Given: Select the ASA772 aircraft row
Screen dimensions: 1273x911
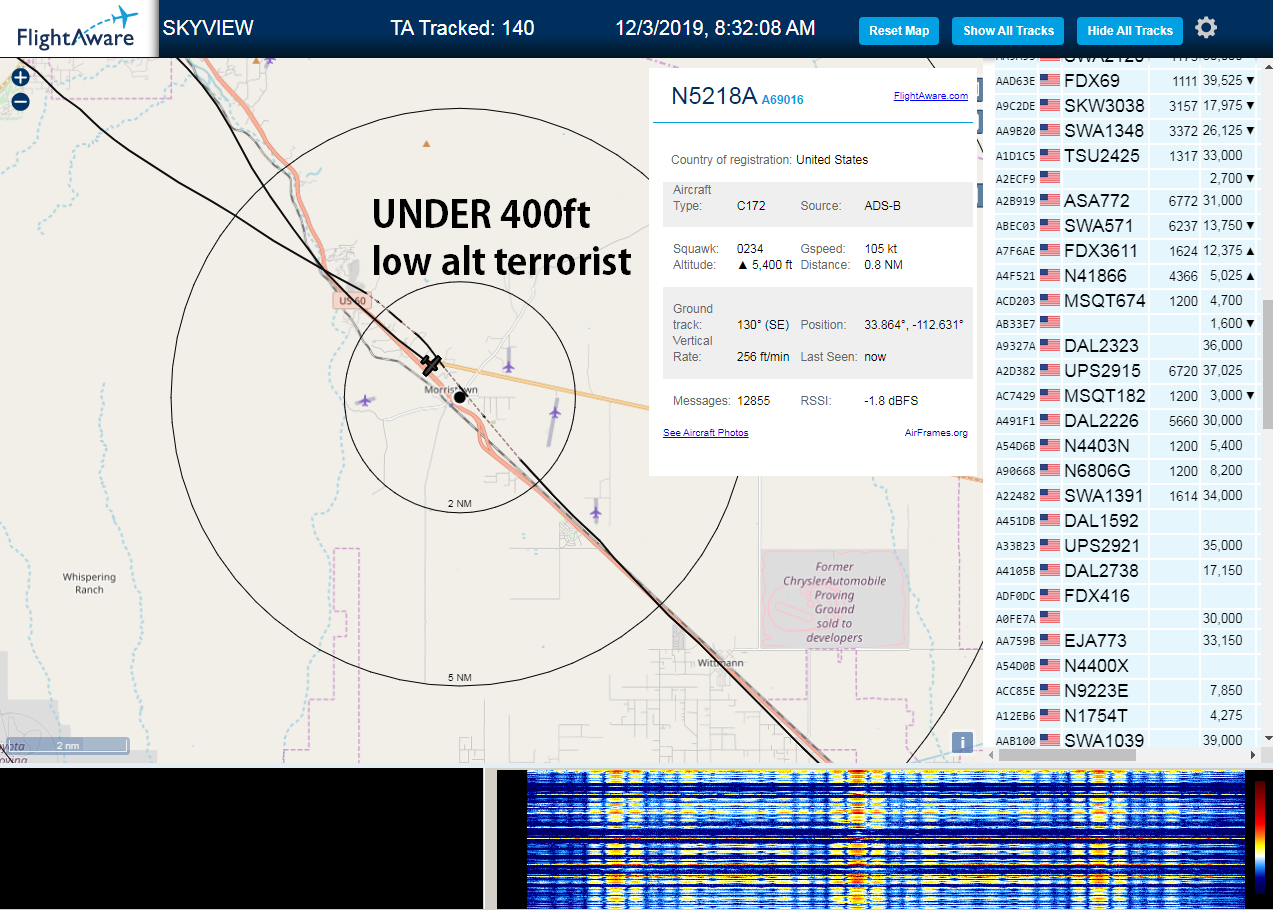Looking at the screenshot, I should [1126, 201].
